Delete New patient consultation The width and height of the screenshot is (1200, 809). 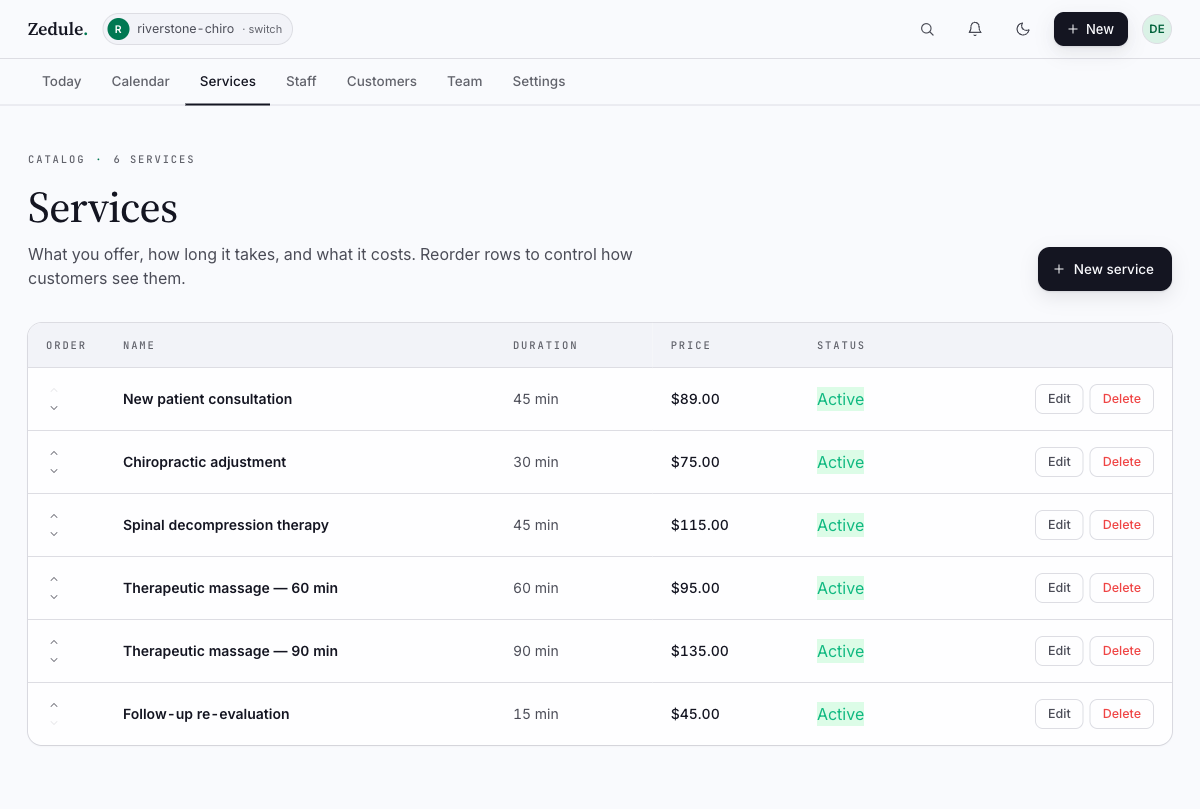pos(1121,399)
